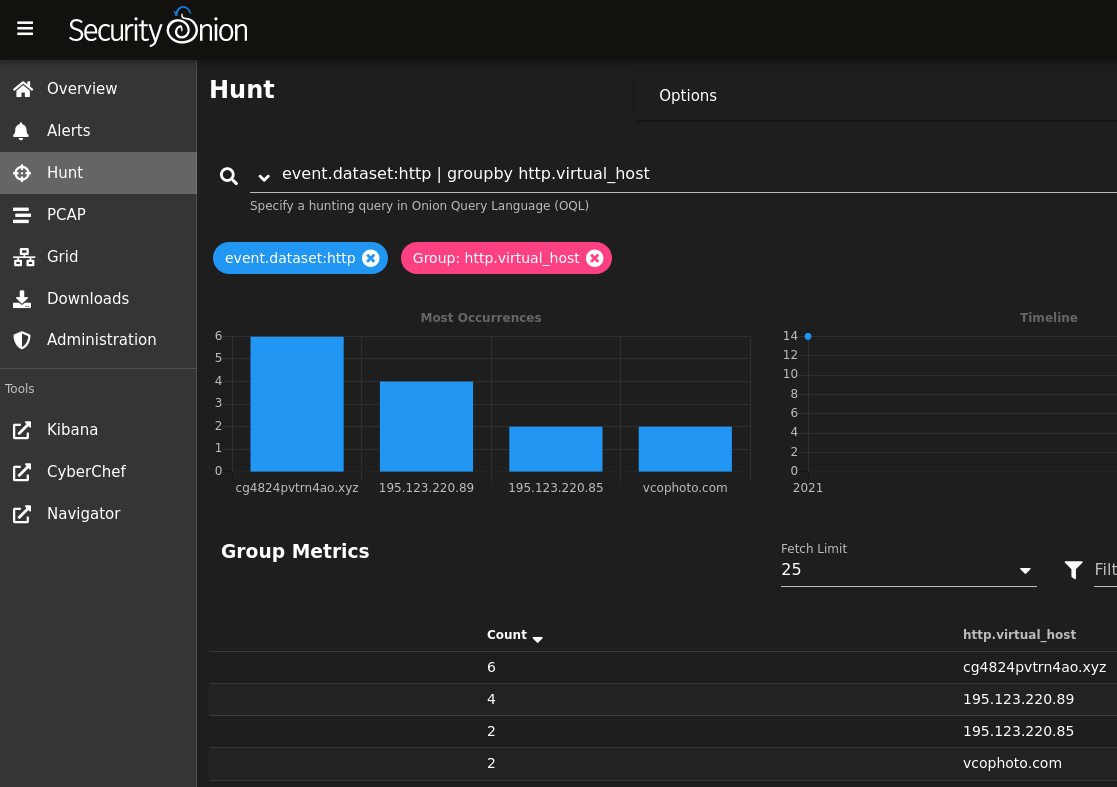The image size is (1117, 787).
Task: Remove the event.dataset:http filter chip
Action: [x=370, y=258]
